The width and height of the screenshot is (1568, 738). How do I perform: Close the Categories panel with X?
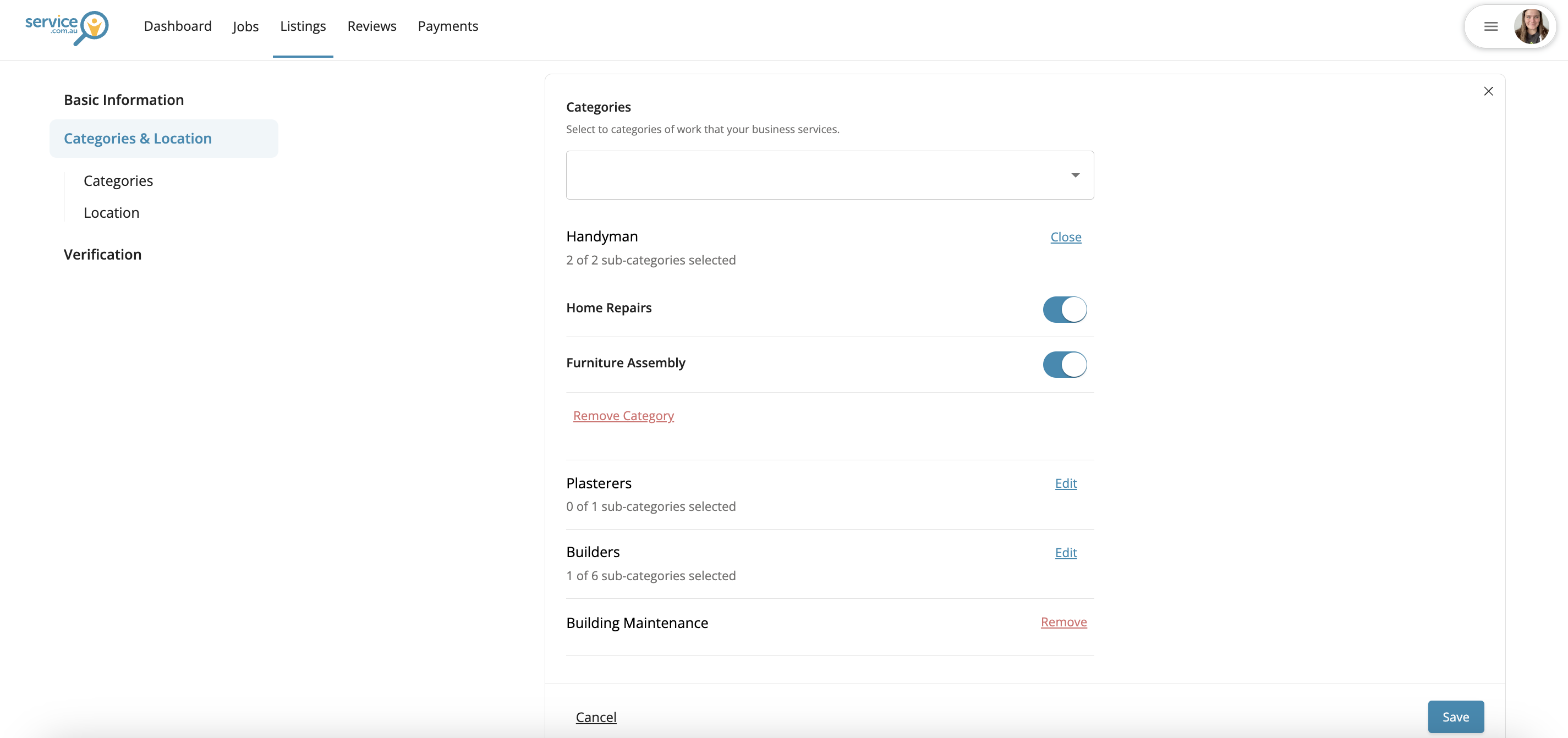[x=1488, y=91]
